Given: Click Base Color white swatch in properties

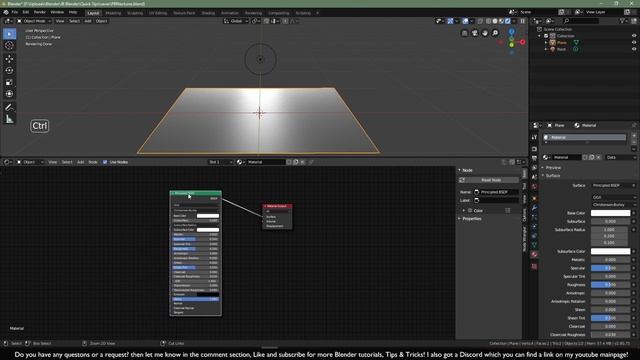Looking at the screenshot, I should point(610,213).
